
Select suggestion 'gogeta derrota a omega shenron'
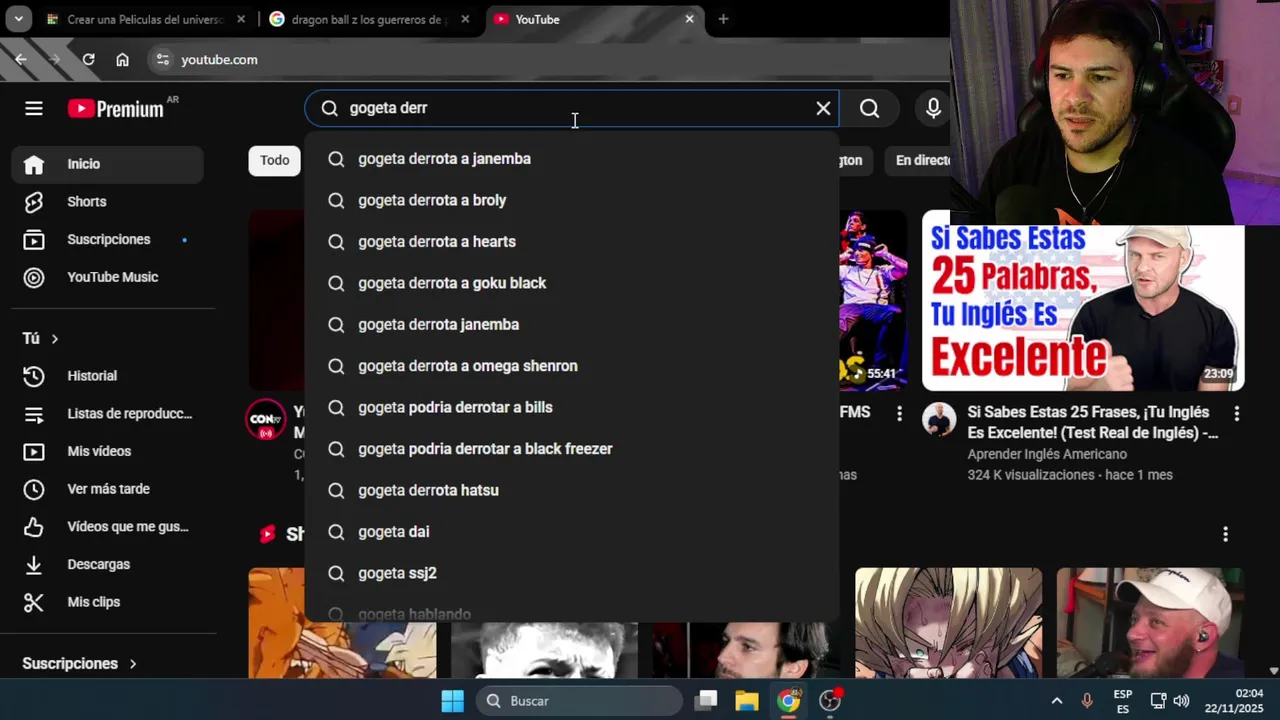[572, 366]
